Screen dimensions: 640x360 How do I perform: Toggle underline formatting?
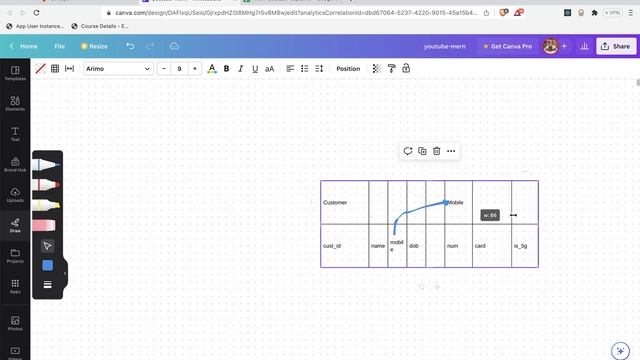point(255,69)
